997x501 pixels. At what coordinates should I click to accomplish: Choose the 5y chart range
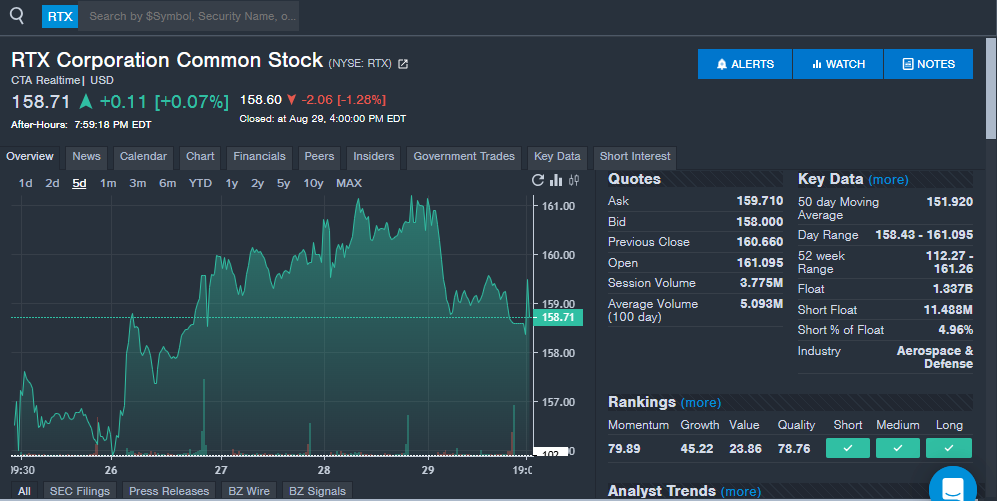[x=283, y=184]
